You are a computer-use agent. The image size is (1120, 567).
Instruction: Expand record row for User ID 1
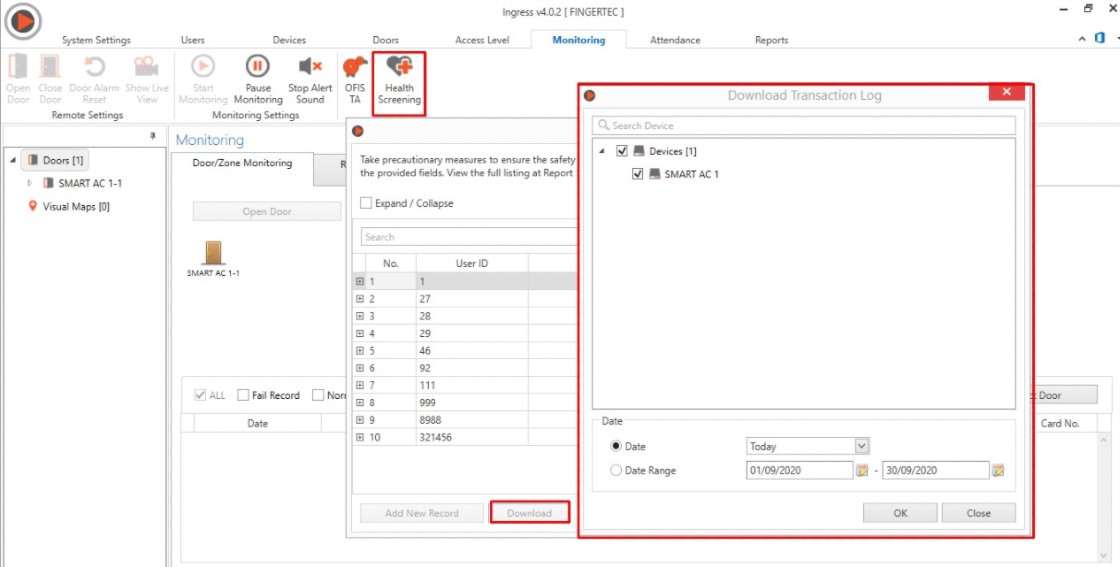pyautogui.click(x=360, y=281)
